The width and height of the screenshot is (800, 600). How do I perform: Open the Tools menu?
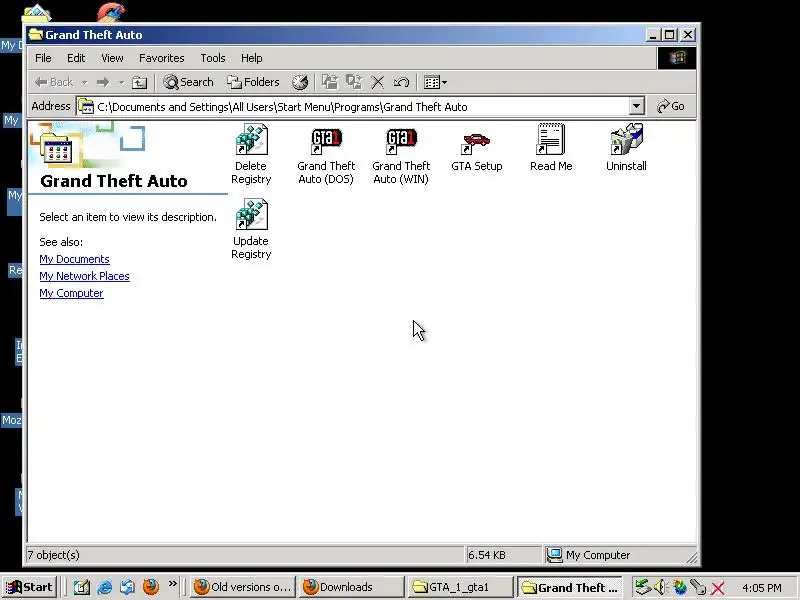pos(213,58)
